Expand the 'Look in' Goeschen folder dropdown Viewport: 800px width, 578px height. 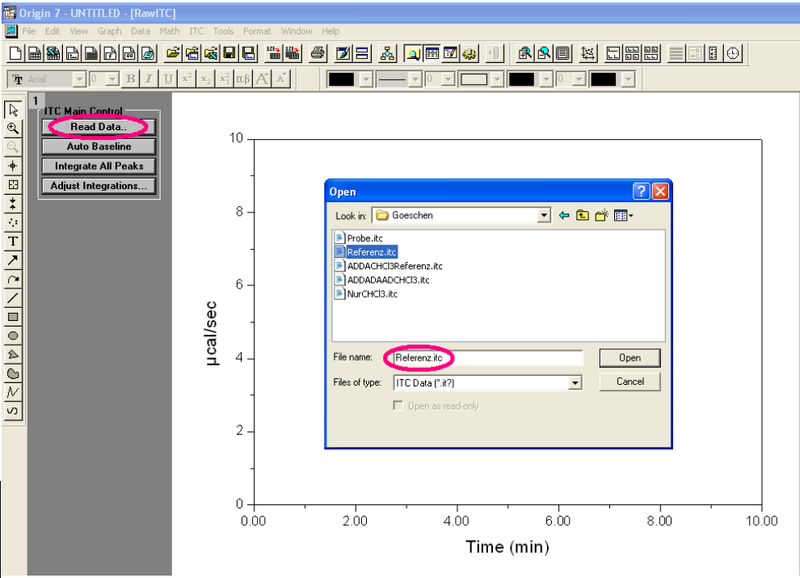544,215
